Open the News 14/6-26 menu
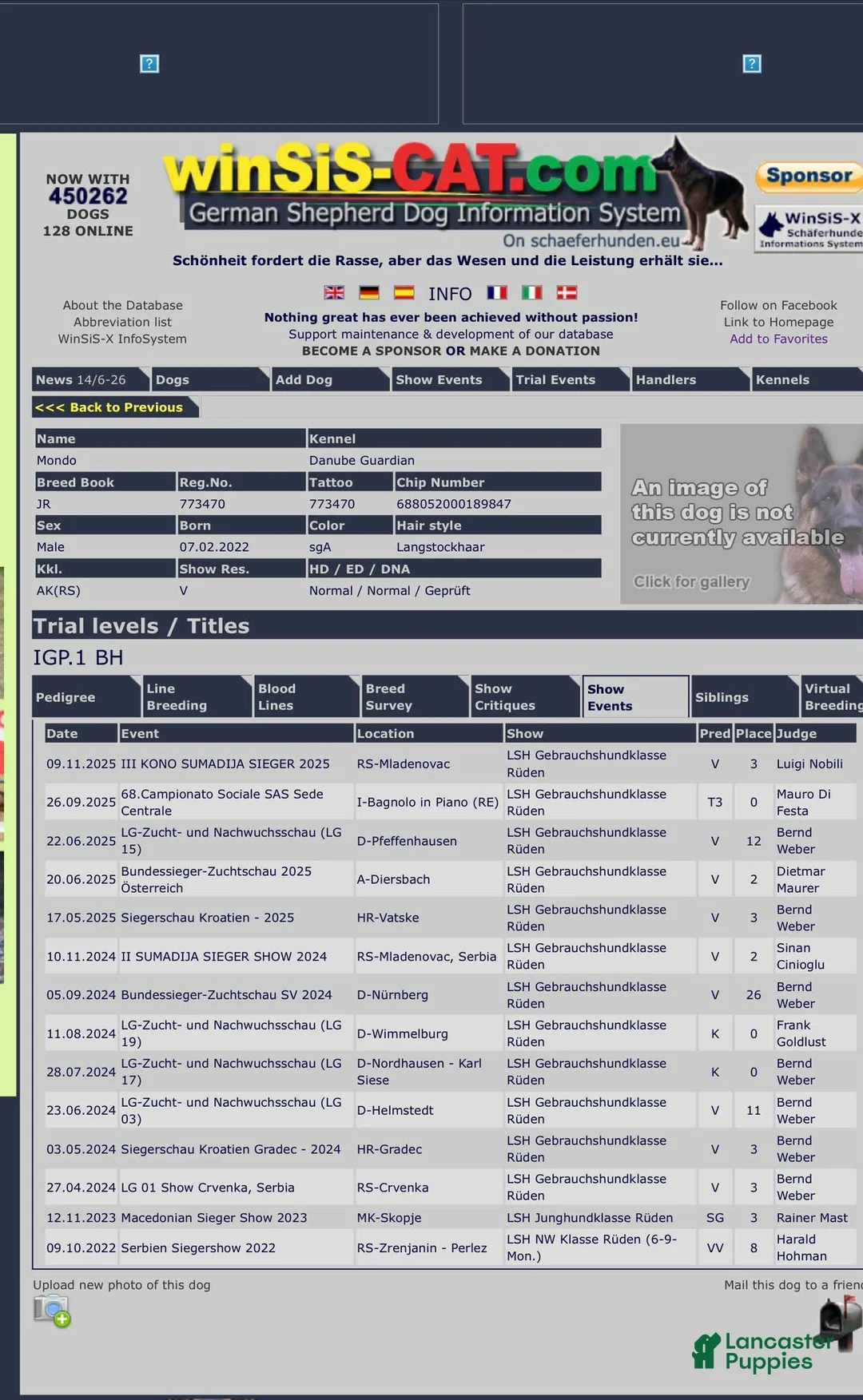This screenshot has width=863, height=1400. (90, 379)
